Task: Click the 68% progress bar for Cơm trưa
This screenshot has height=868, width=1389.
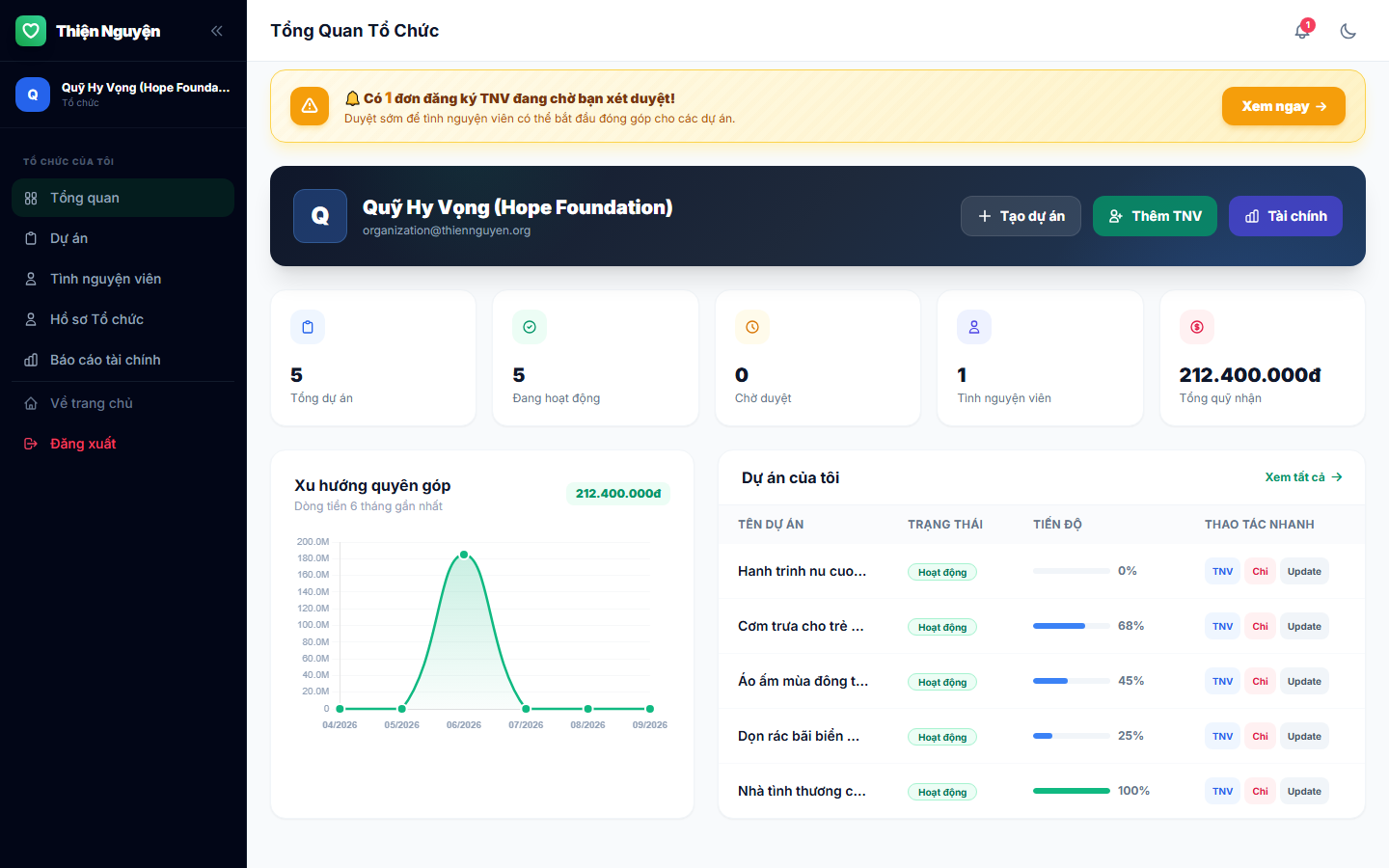Action: point(1072,626)
